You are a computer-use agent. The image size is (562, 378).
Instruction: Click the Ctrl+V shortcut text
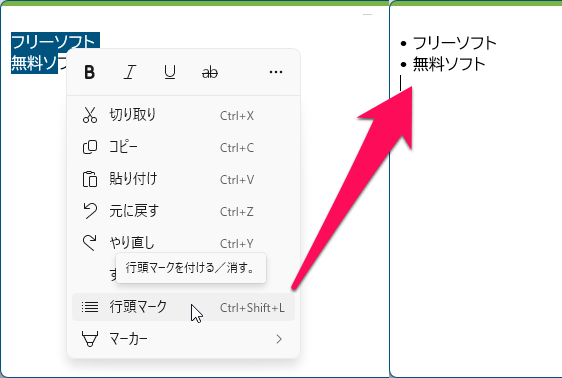(x=237, y=180)
